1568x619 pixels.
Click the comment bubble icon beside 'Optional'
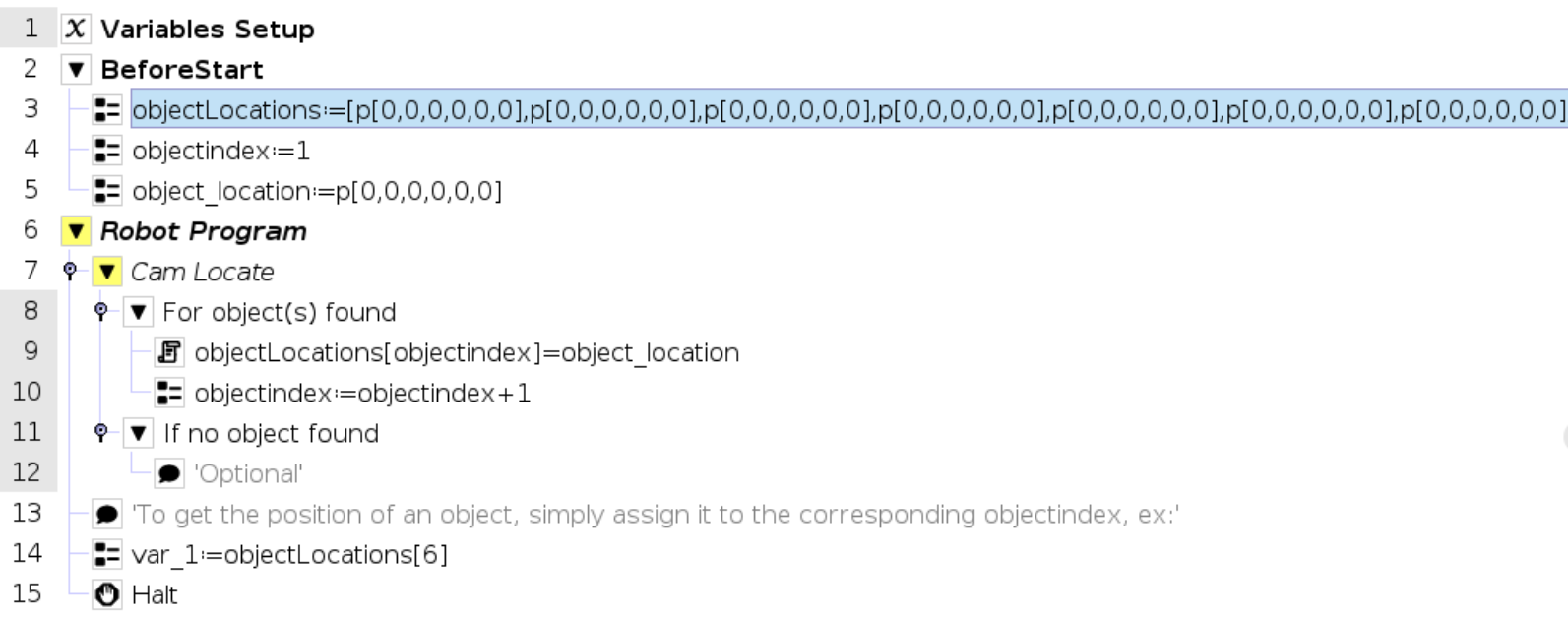coord(169,474)
